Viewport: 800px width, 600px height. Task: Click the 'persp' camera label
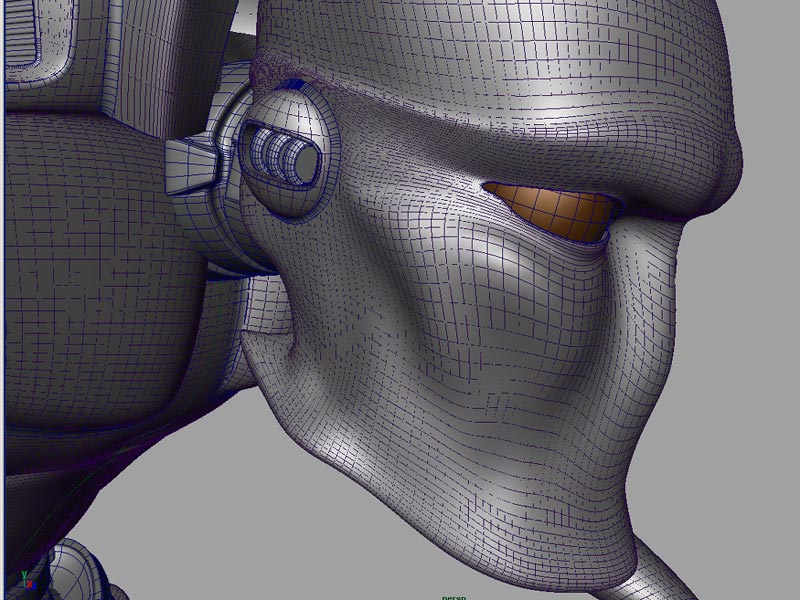(454, 597)
